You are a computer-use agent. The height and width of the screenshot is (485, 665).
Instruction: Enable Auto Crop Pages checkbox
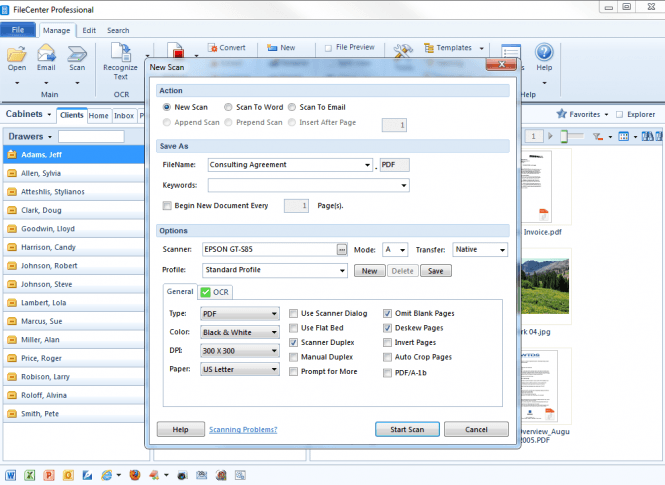click(x=387, y=357)
